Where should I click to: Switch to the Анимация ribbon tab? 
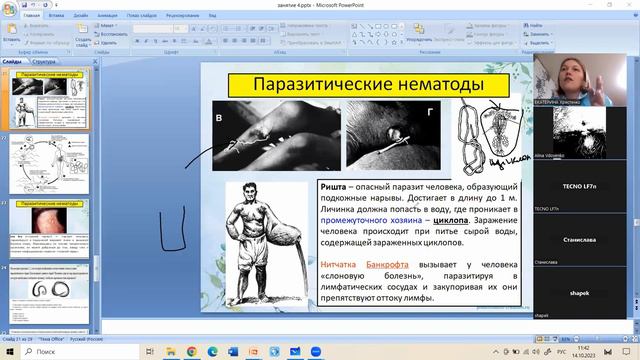107,16
